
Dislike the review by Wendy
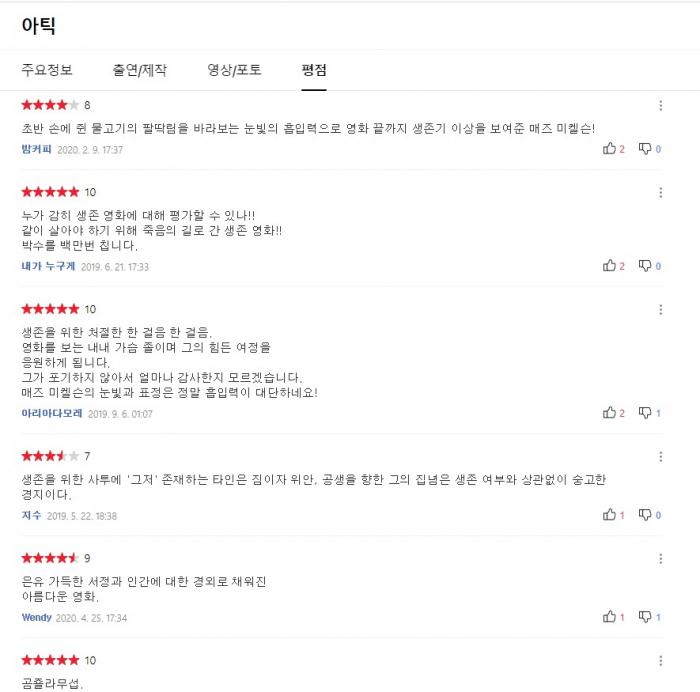[x=645, y=617]
